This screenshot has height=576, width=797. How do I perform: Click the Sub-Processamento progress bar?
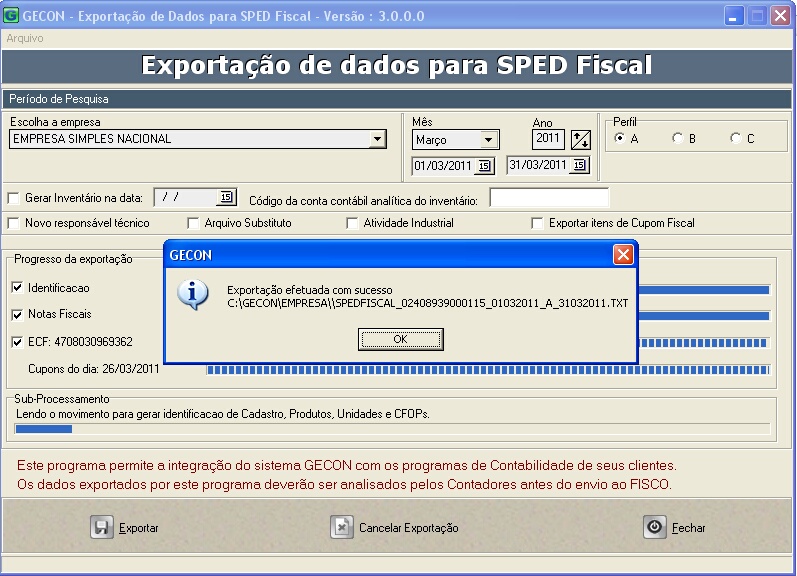392,429
